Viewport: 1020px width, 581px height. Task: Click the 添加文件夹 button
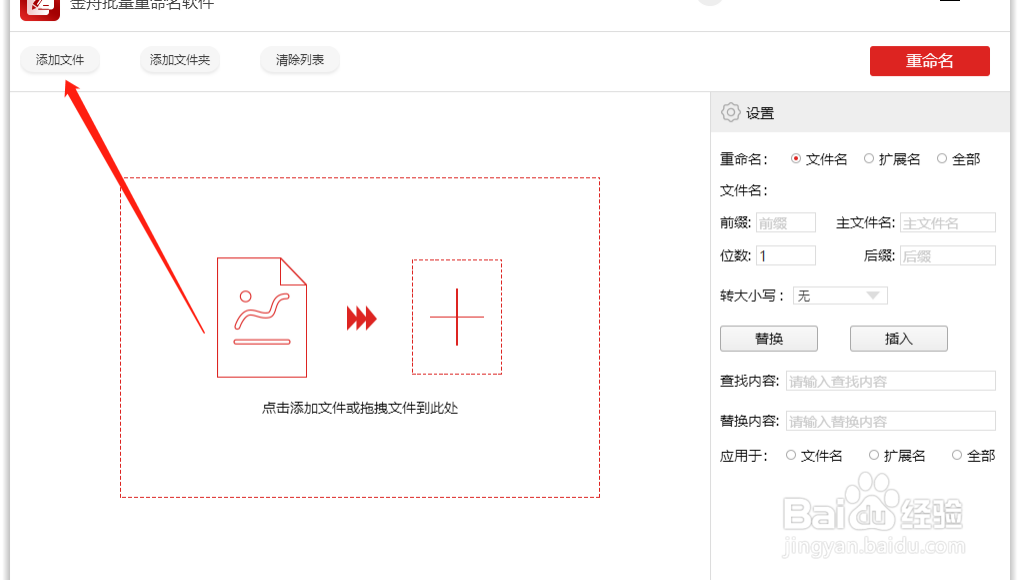tap(179, 60)
